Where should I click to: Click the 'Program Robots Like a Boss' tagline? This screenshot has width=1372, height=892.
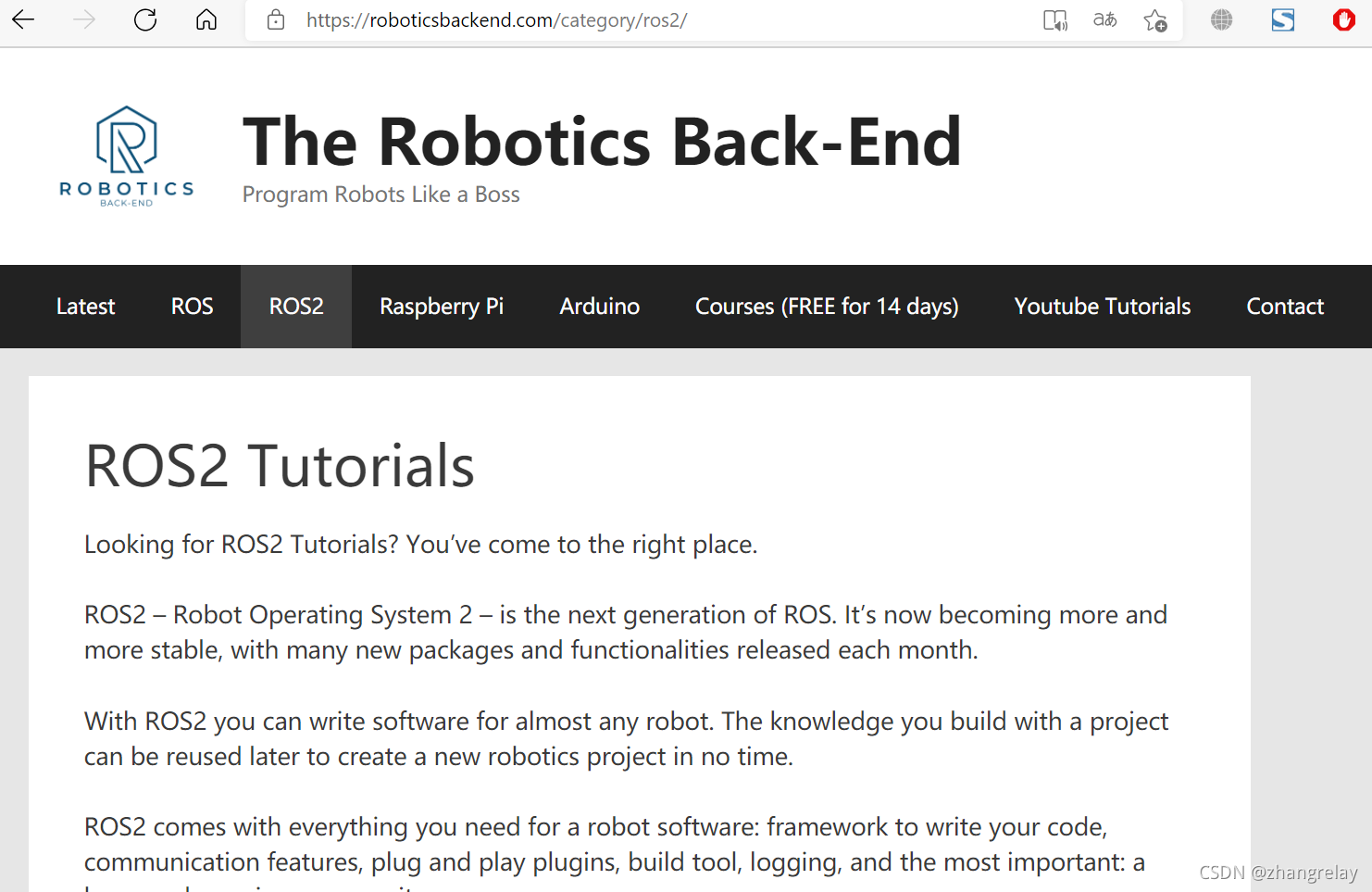[x=380, y=195]
